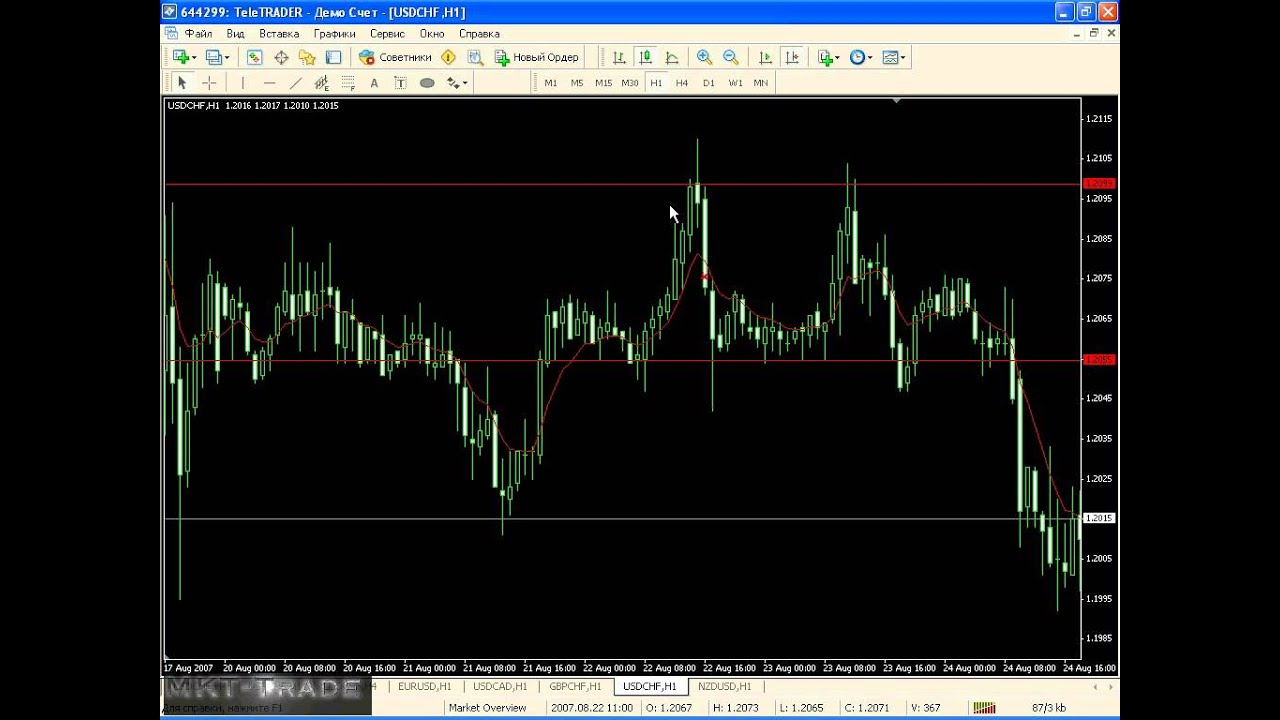The image size is (1280, 720).
Task: Switch timeframe to W1
Action: [735, 83]
